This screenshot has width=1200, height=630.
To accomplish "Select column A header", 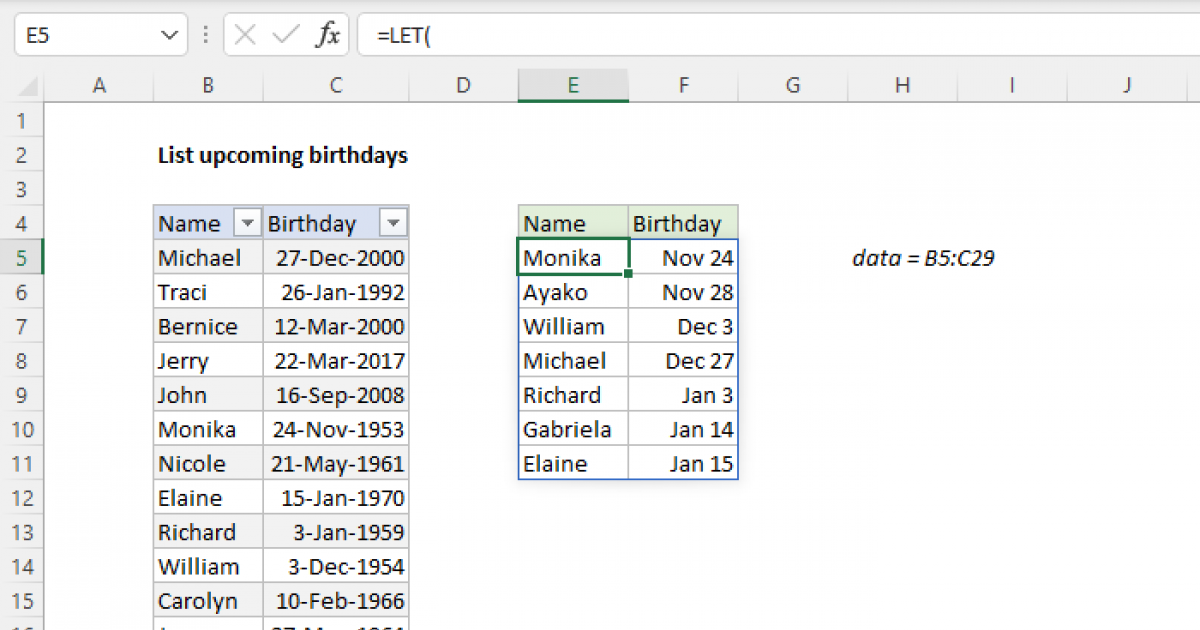I will coord(99,85).
